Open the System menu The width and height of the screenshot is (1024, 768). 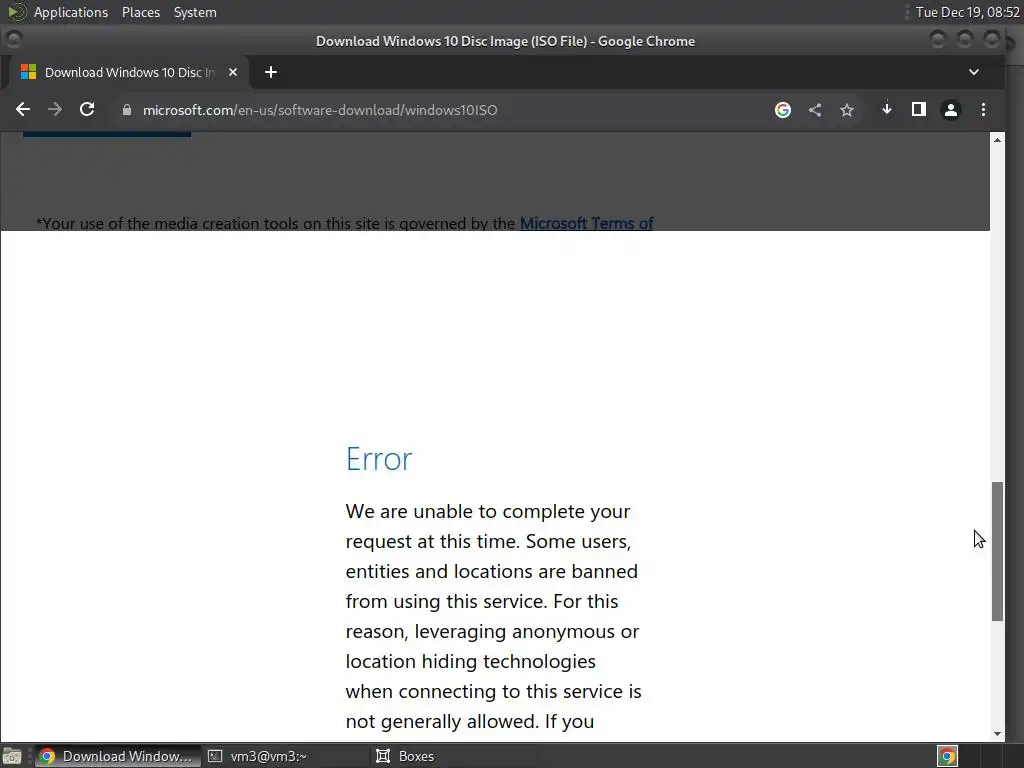tap(195, 12)
